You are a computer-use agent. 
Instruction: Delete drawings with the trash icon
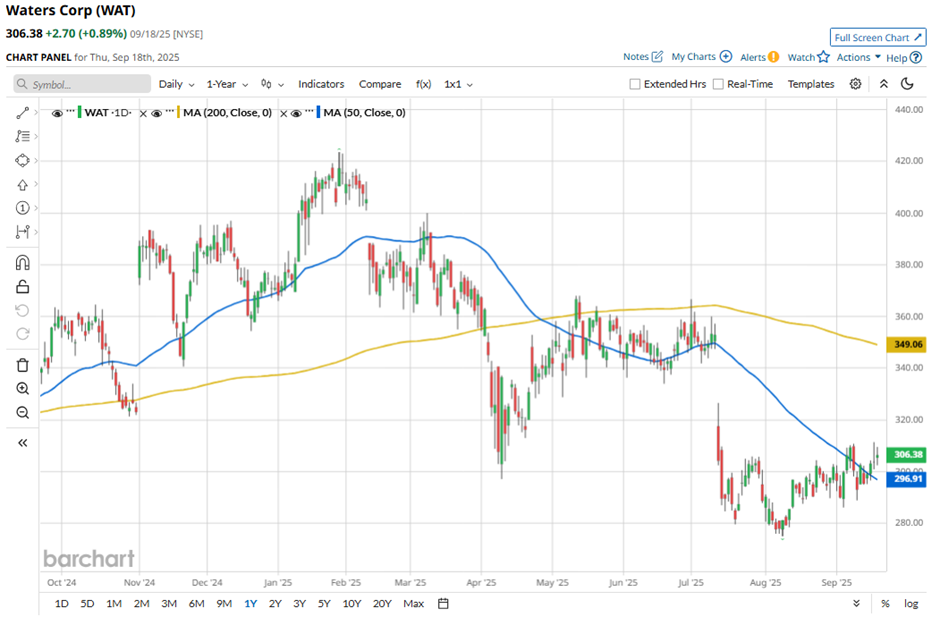22,365
